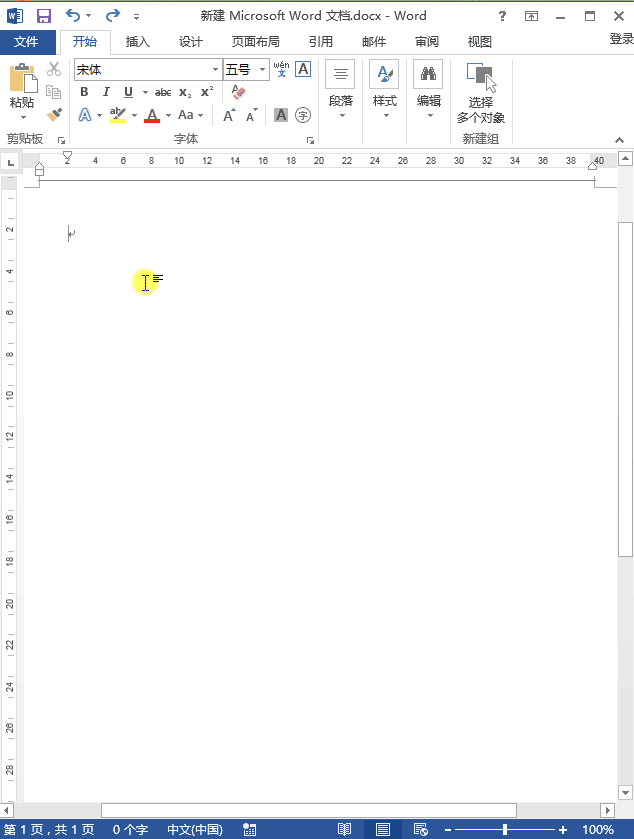This screenshot has width=634, height=839.
Task: Open the 编辑 (Editing) group button
Action: click(x=428, y=90)
